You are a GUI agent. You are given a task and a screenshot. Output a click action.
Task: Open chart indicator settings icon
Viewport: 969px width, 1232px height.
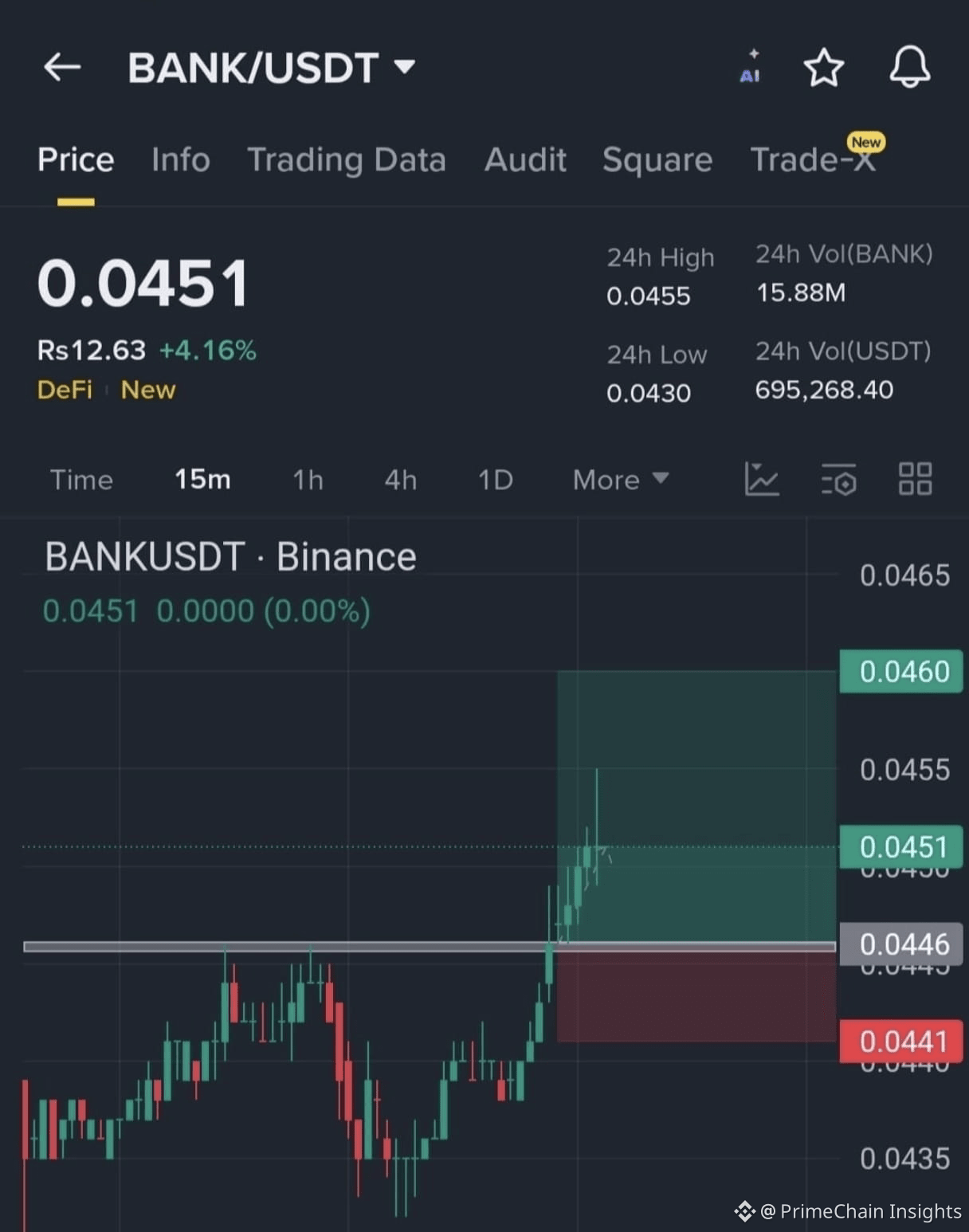(838, 479)
